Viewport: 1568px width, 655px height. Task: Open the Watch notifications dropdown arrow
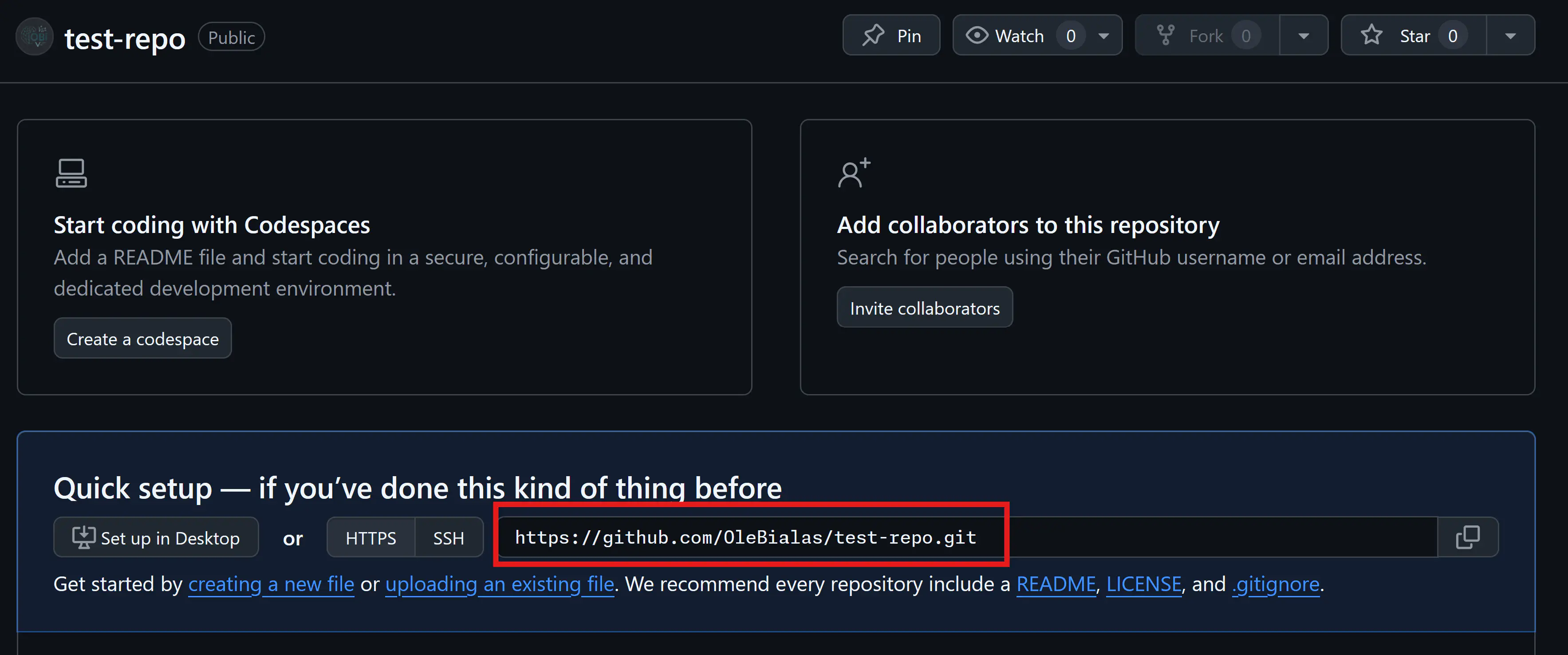tap(1103, 36)
